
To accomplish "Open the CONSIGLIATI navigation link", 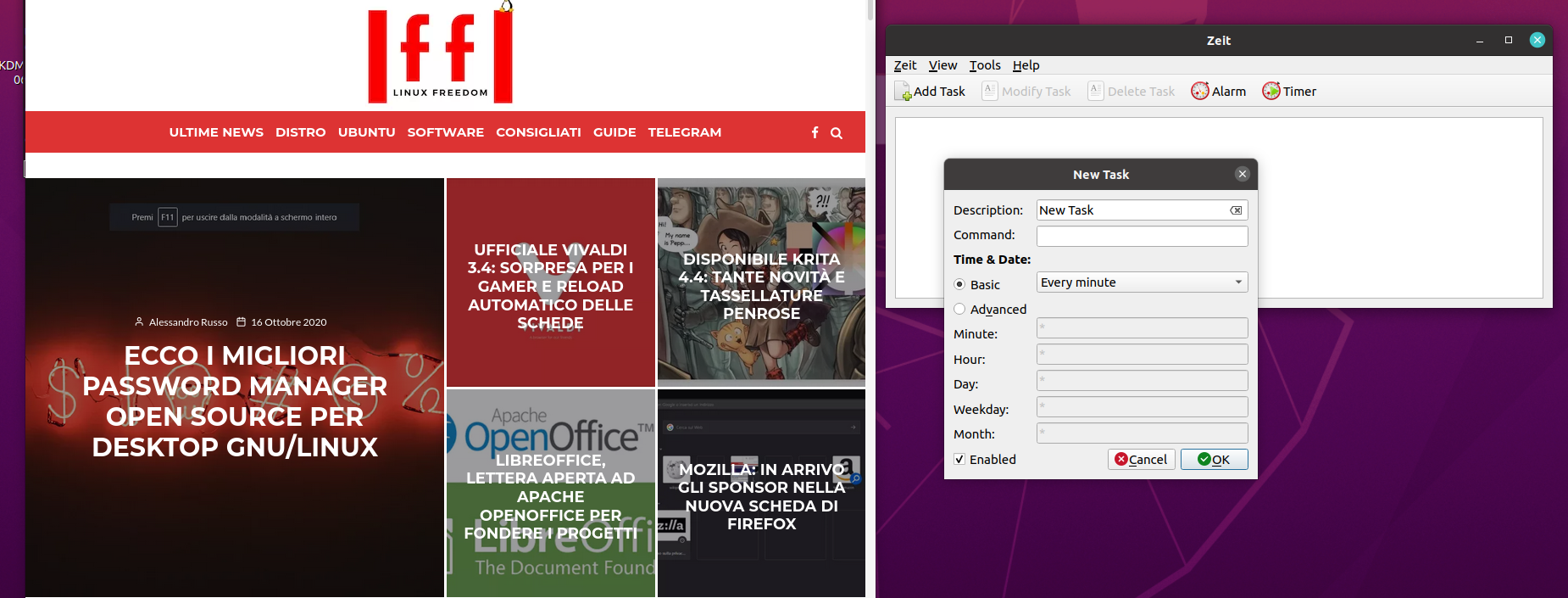I will coord(539,132).
